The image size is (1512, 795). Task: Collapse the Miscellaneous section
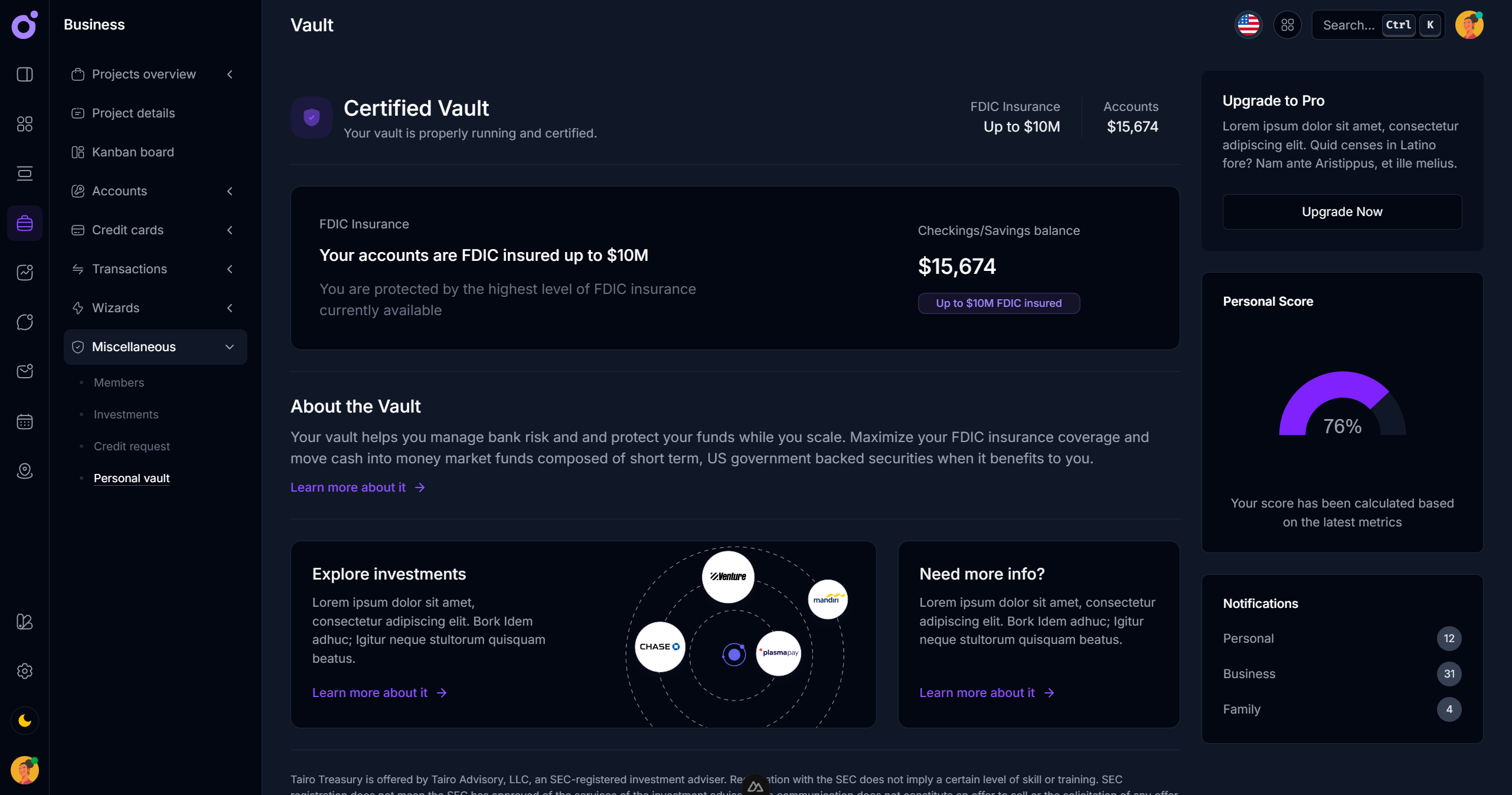230,347
